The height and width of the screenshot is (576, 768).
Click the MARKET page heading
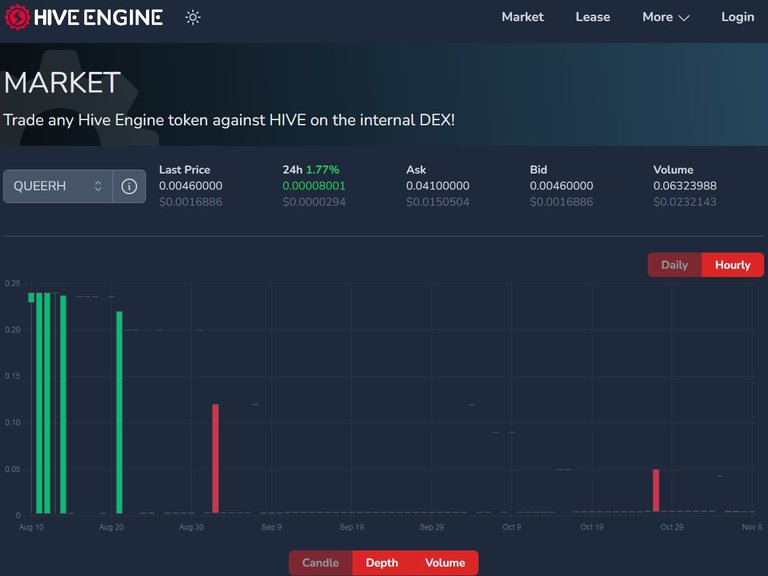pos(62,82)
